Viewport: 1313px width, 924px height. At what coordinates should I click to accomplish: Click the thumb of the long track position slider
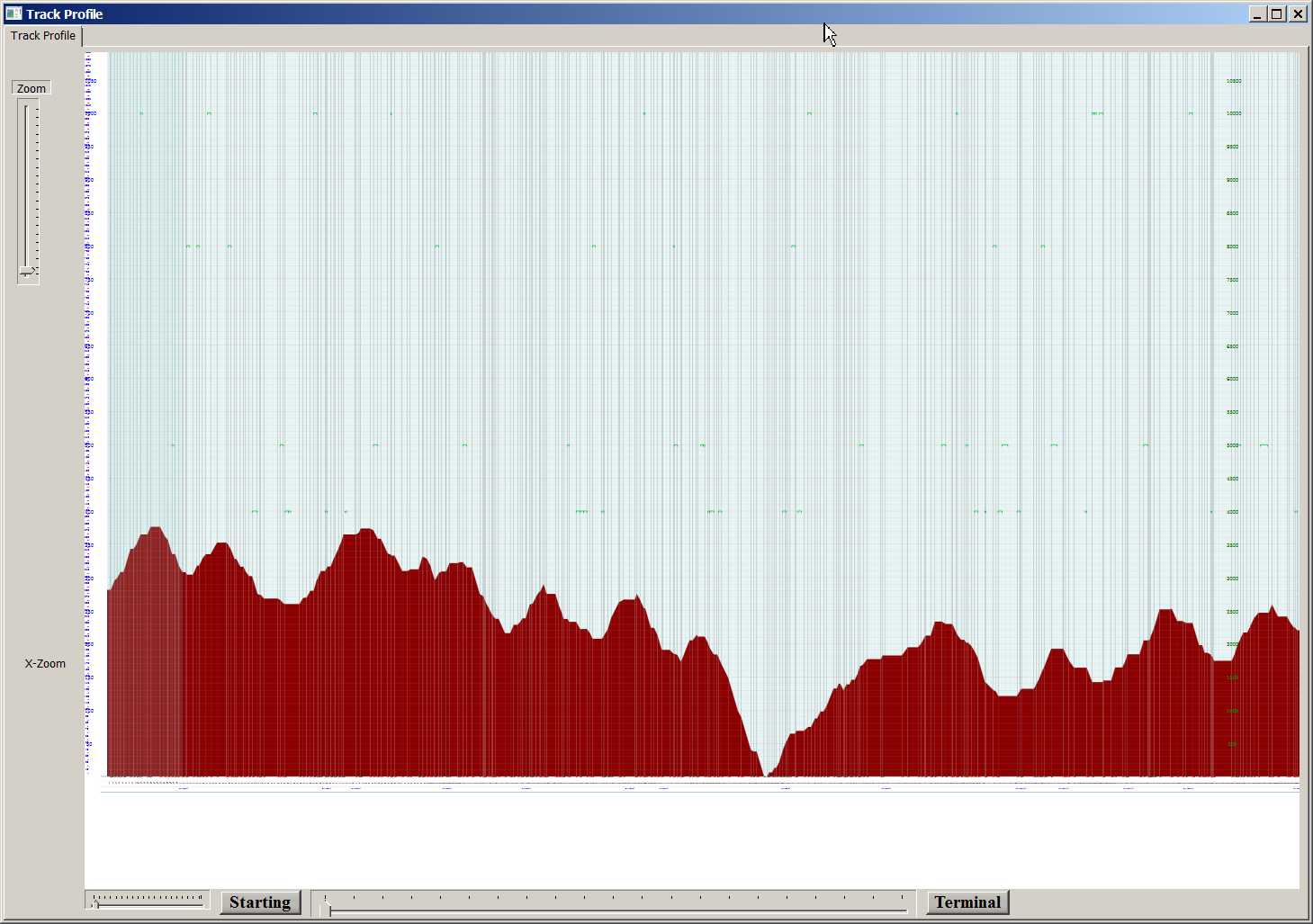(328, 907)
